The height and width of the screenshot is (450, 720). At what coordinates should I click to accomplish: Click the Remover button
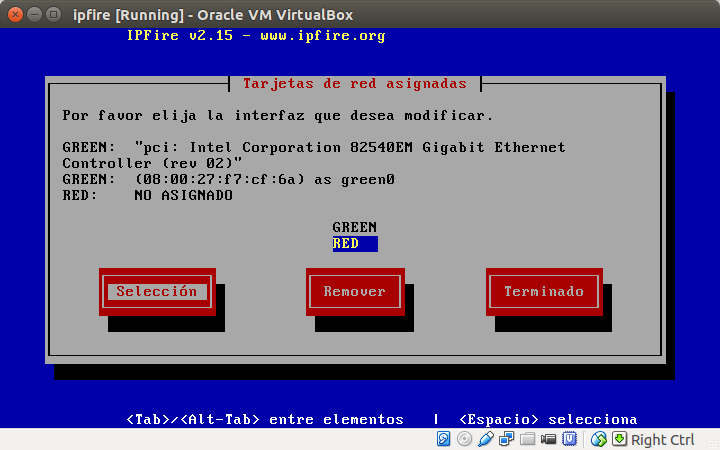click(355, 292)
